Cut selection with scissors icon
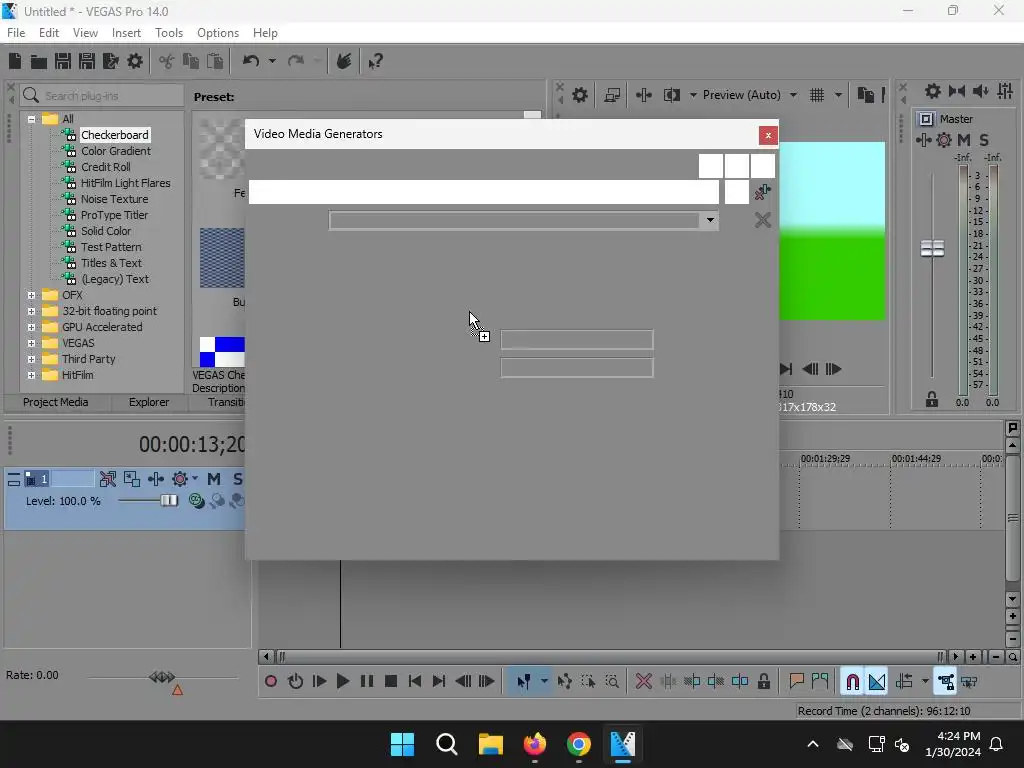1024x768 pixels. tap(167, 61)
